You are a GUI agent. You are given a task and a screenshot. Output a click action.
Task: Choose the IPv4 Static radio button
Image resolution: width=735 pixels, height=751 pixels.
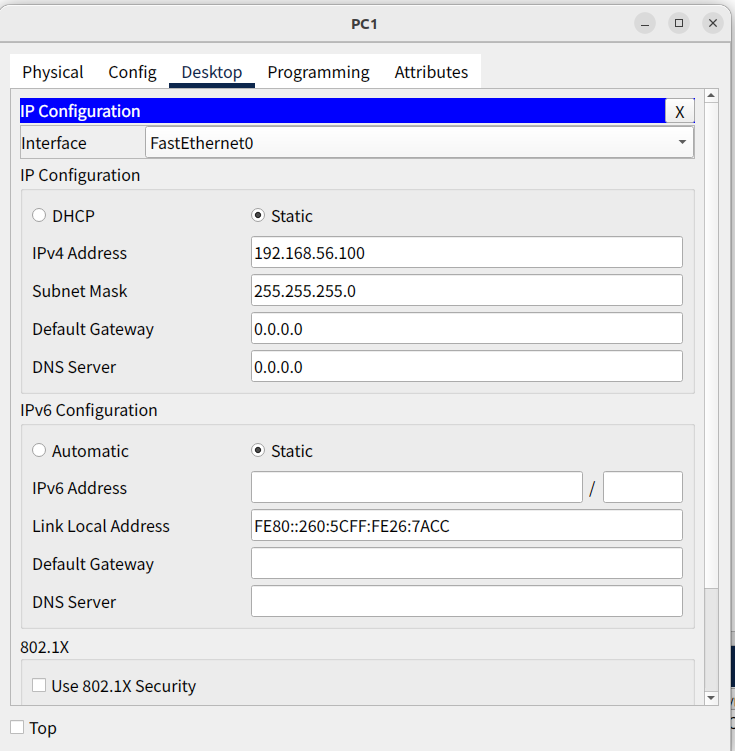point(258,216)
